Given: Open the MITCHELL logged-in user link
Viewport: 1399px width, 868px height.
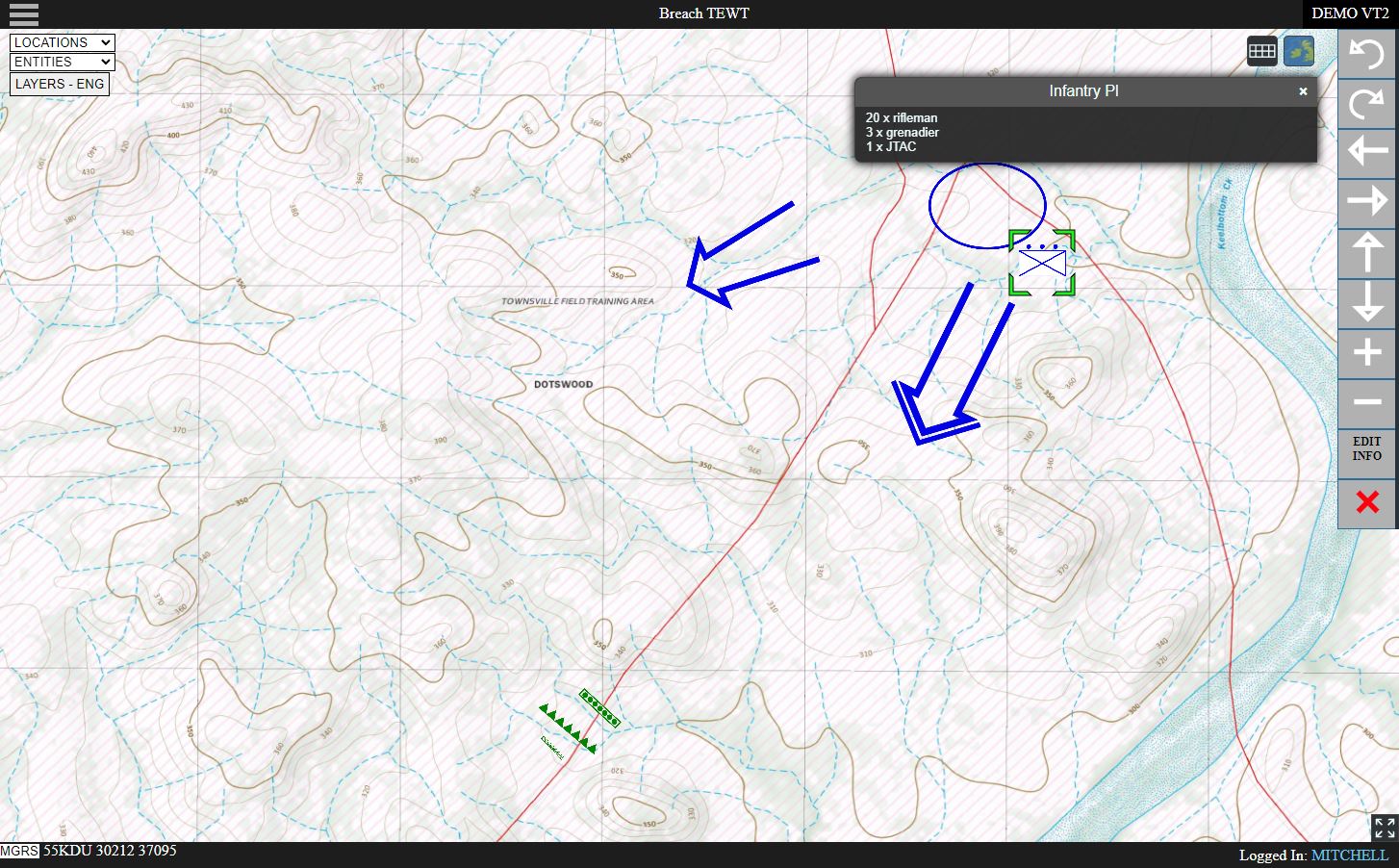Looking at the screenshot, I should [x=1349, y=855].
